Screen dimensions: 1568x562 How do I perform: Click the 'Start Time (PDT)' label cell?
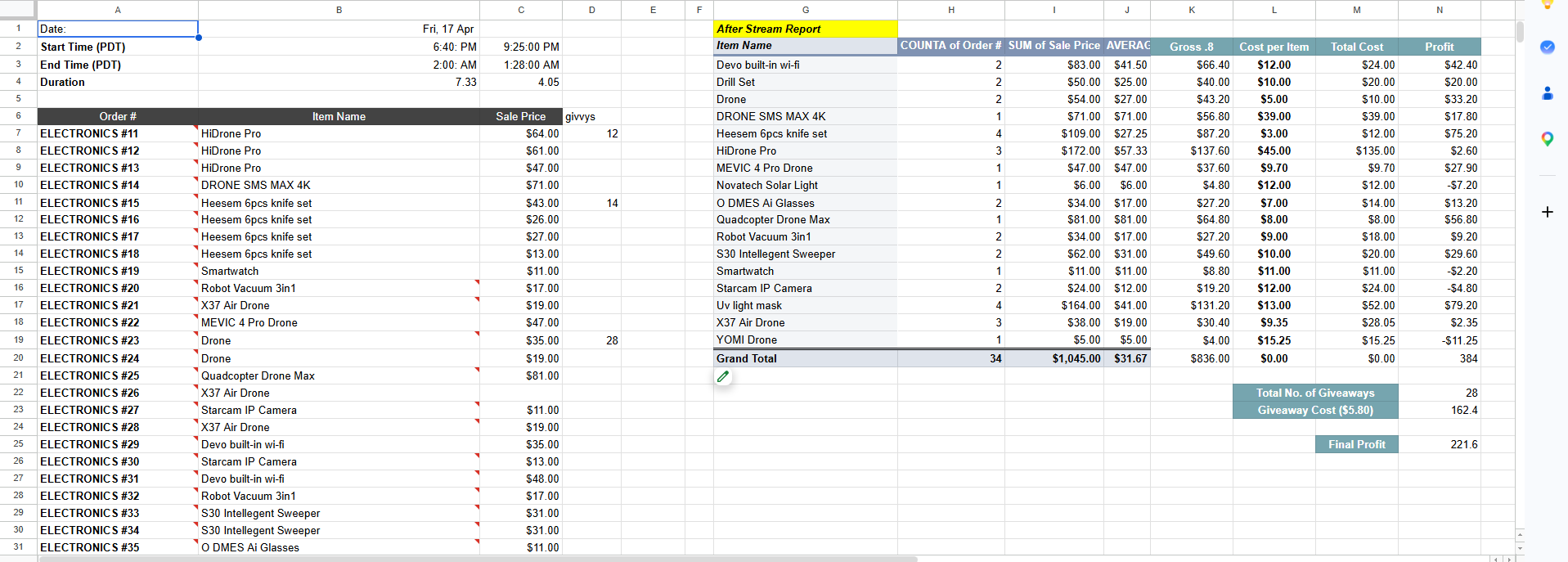click(x=118, y=47)
